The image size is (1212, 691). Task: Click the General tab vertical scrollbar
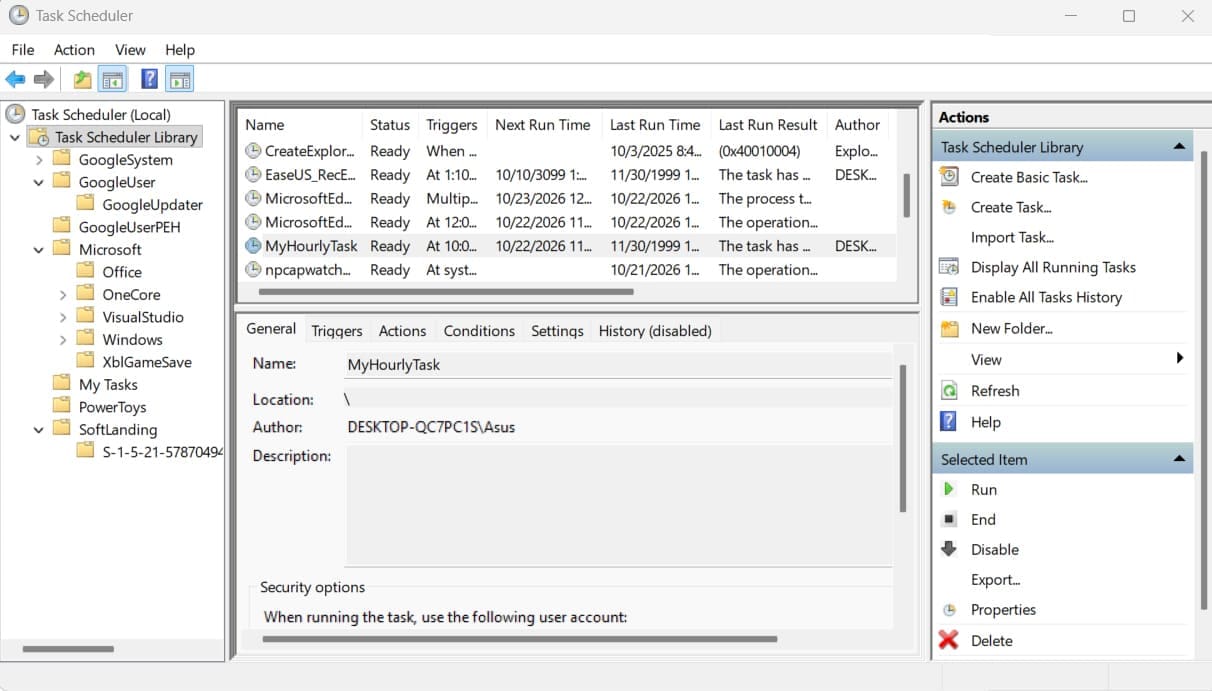pyautogui.click(x=903, y=439)
